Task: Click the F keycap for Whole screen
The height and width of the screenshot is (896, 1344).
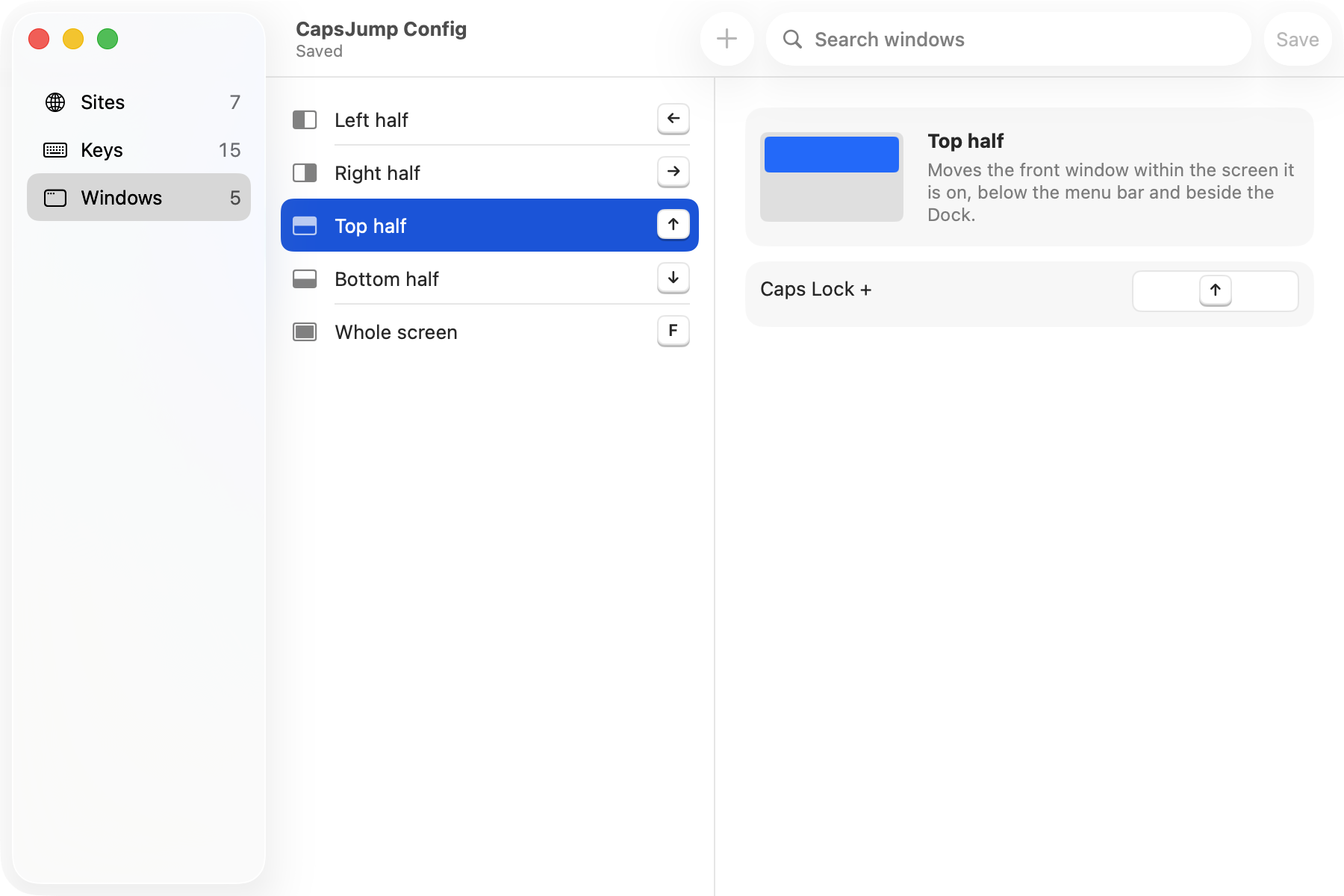Action: click(673, 331)
